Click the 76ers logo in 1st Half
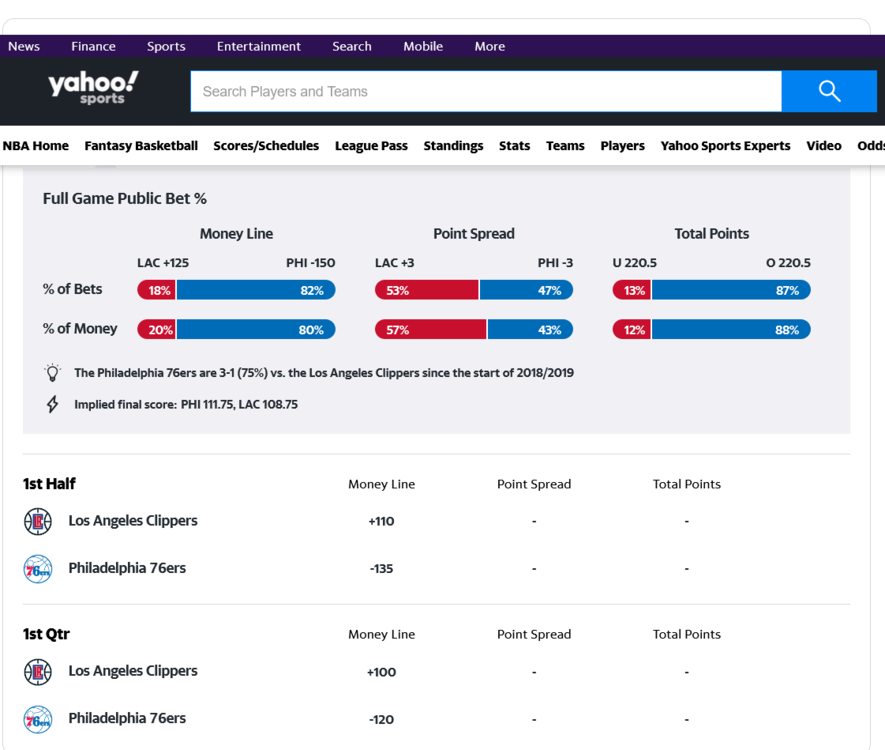Screen dimensions: 885x750 [x=38, y=569]
